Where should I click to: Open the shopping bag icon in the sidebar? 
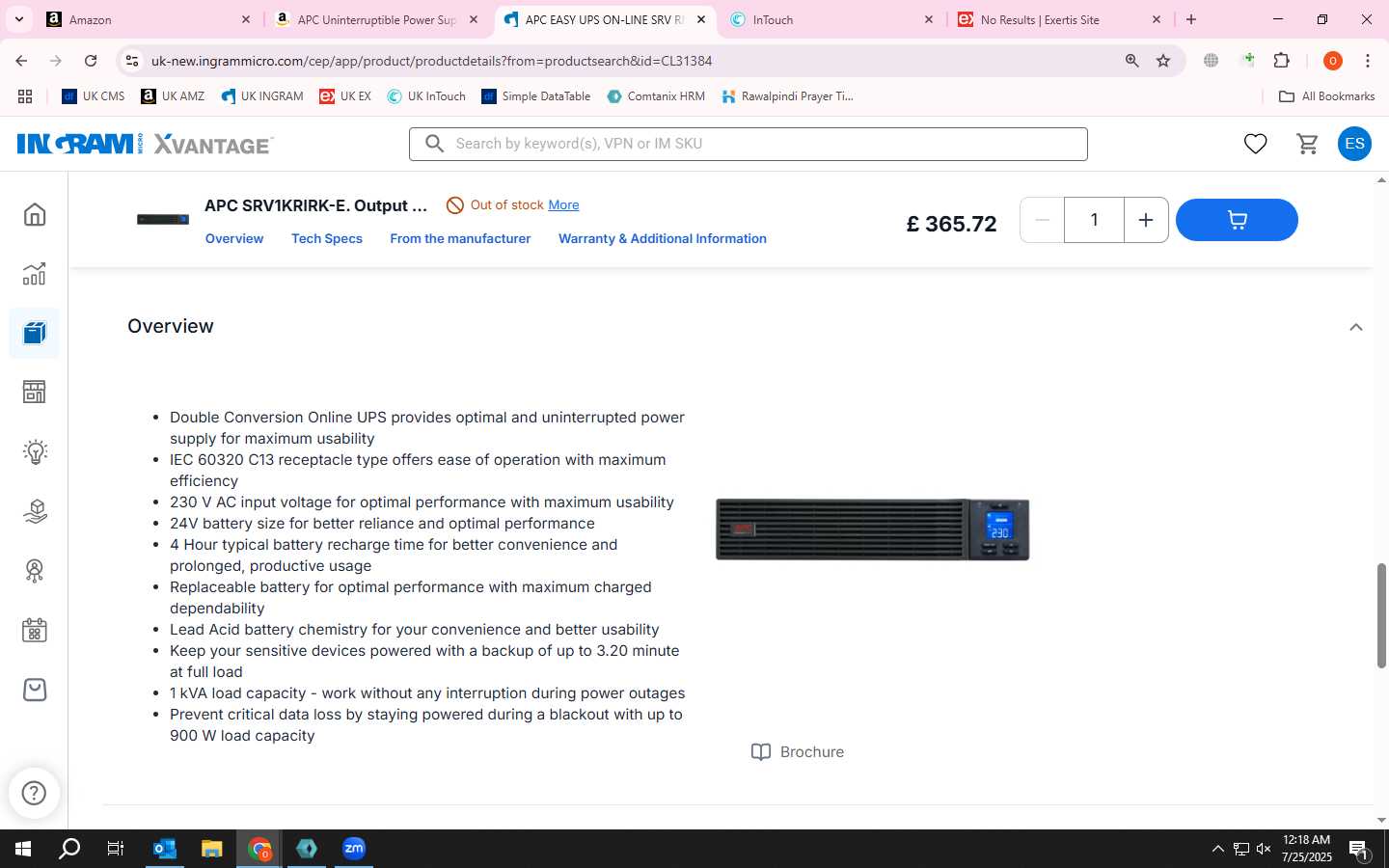click(35, 690)
